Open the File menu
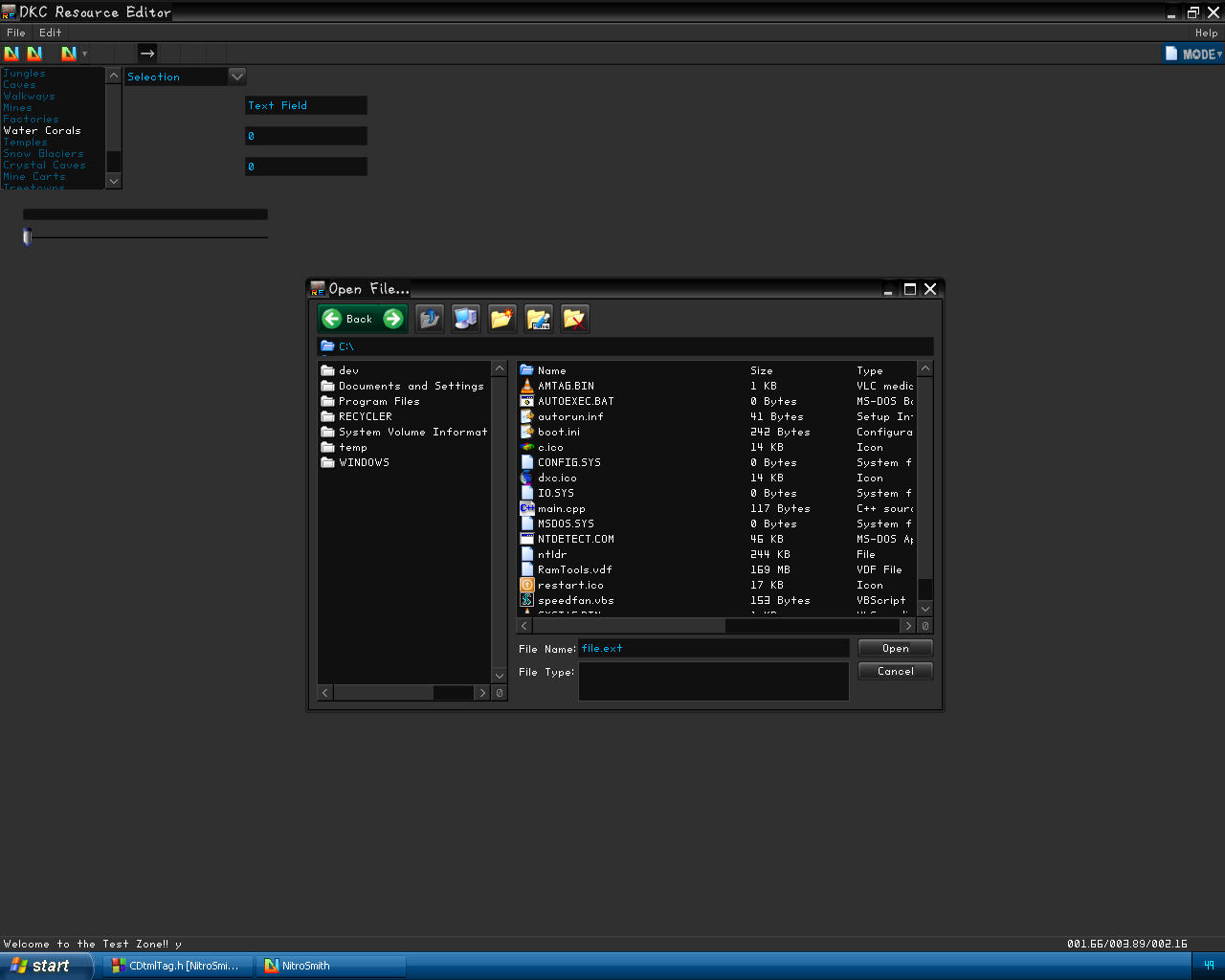 click(15, 33)
